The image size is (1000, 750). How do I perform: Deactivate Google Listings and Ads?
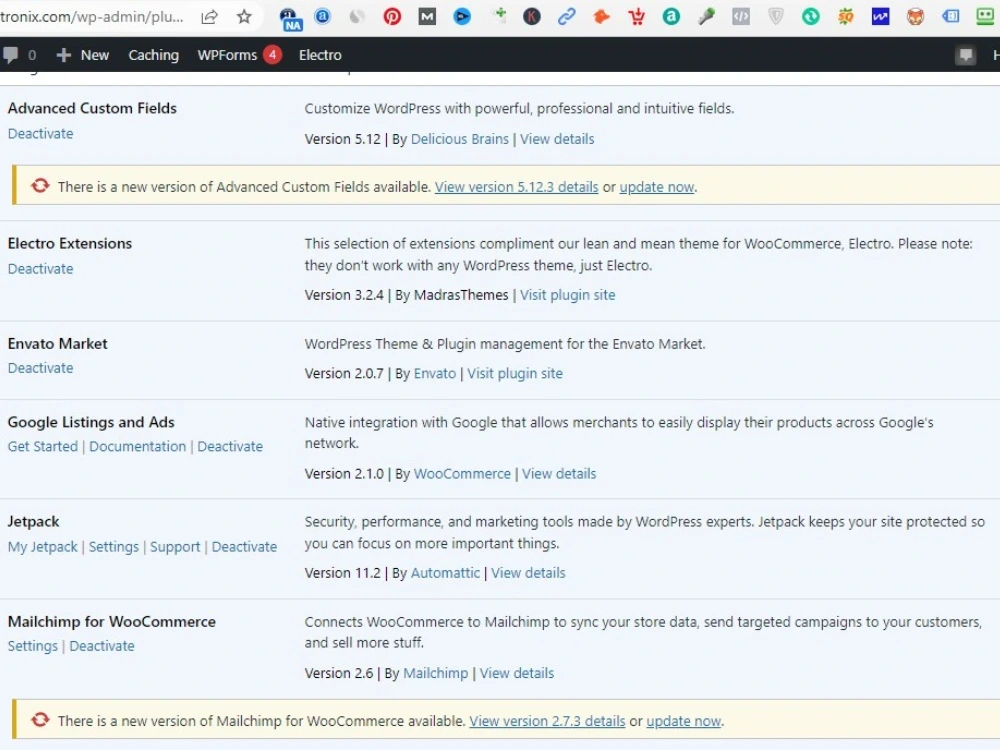pyautogui.click(x=230, y=446)
